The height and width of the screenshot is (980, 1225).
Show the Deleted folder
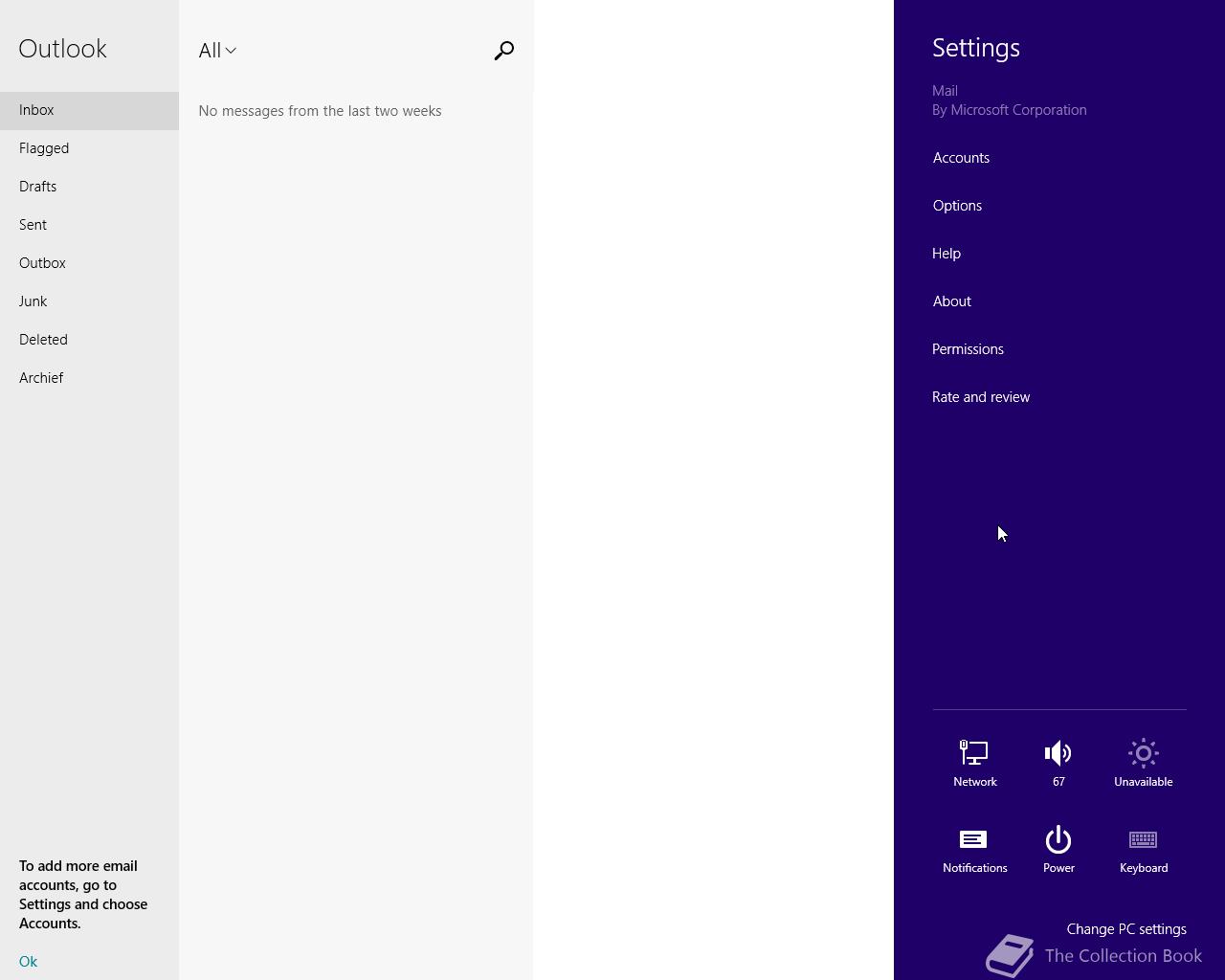[x=89, y=340]
